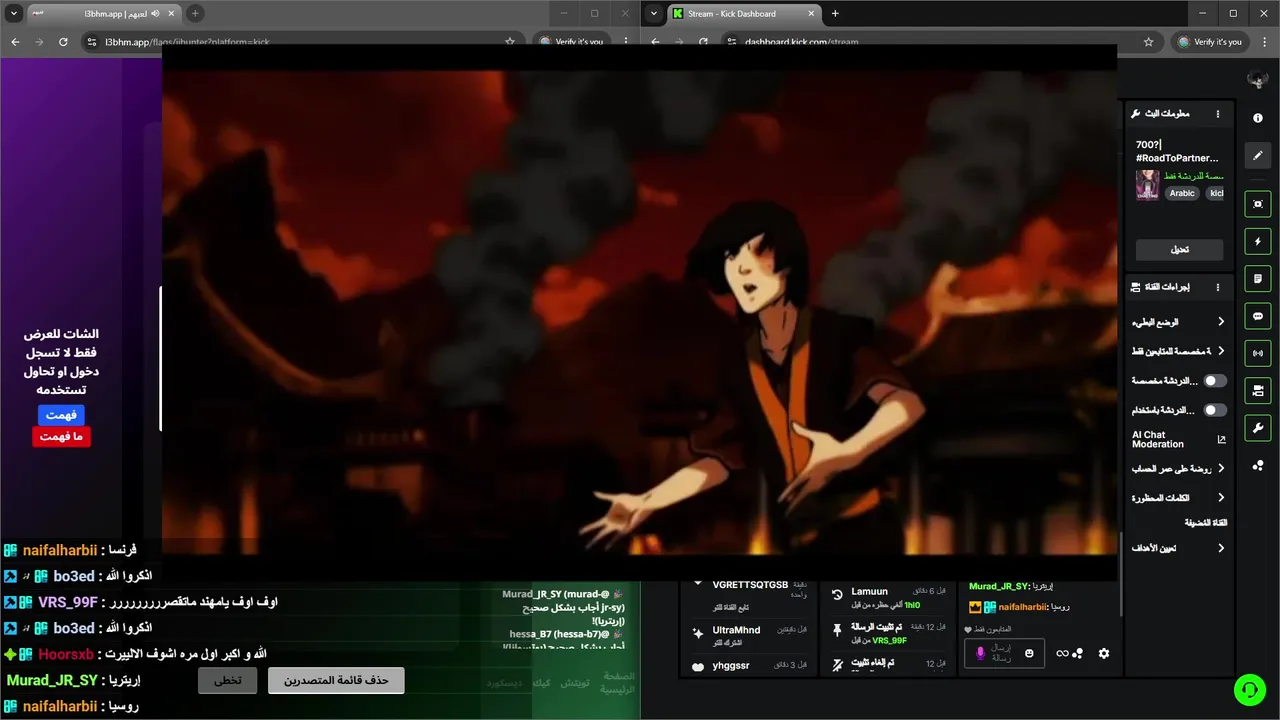Click the info icon in Kick sidebar
1280x720 pixels.
pyautogui.click(x=1258, y=118)
